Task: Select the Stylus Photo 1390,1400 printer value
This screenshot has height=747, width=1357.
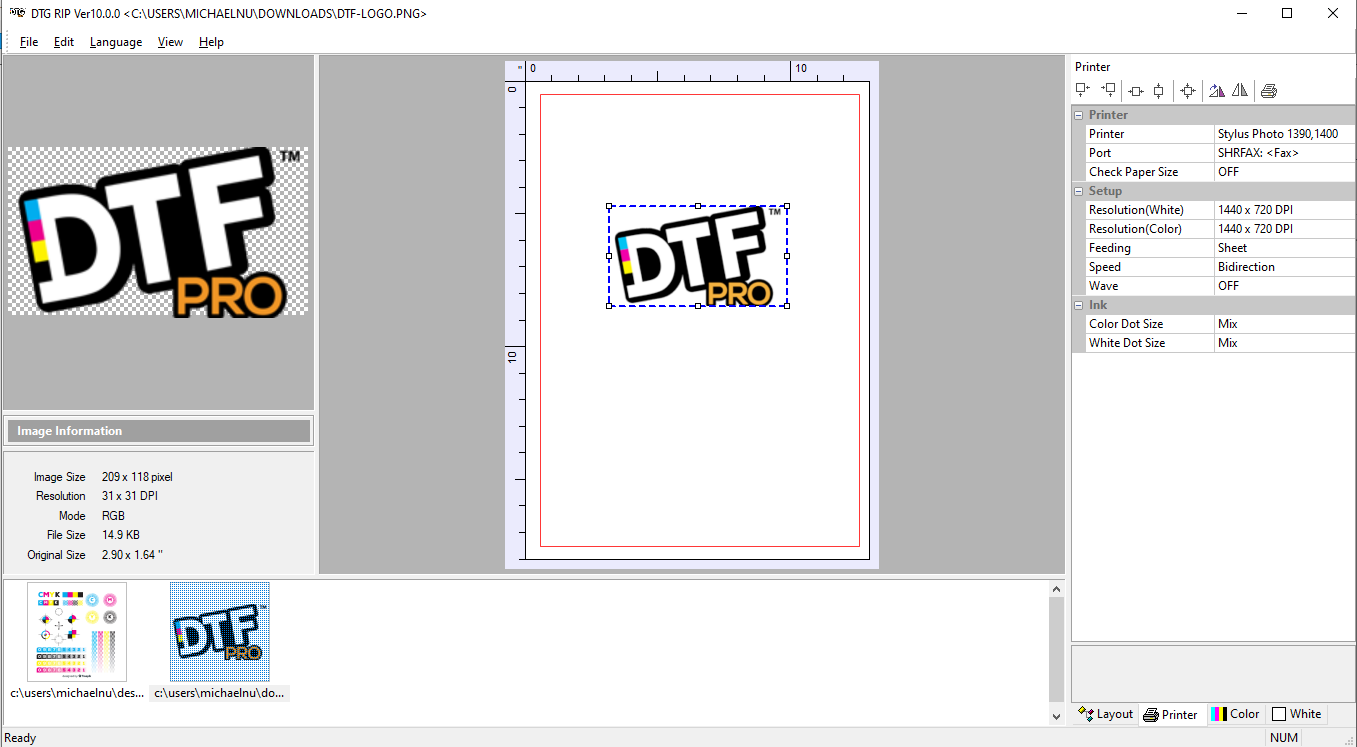Action: [1284, 134]
